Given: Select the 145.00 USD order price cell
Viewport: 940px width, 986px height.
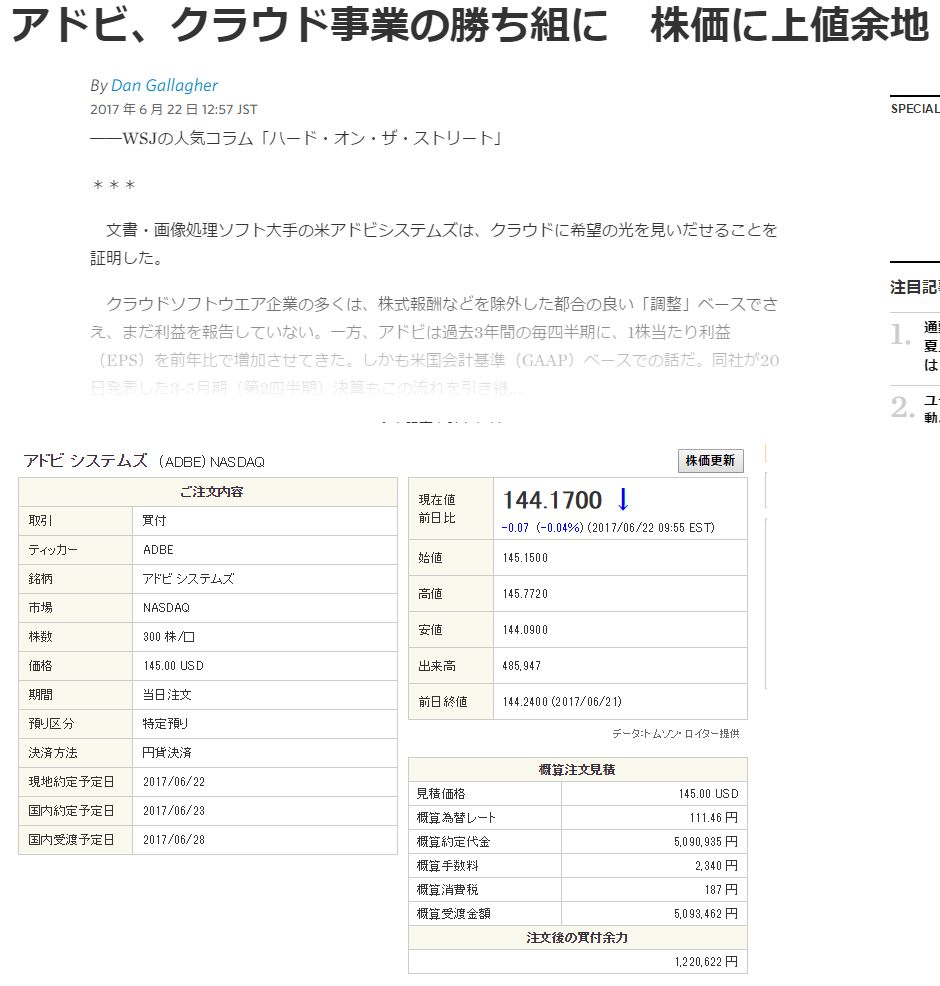Looking at the screenshot, I should coord(173,665).
